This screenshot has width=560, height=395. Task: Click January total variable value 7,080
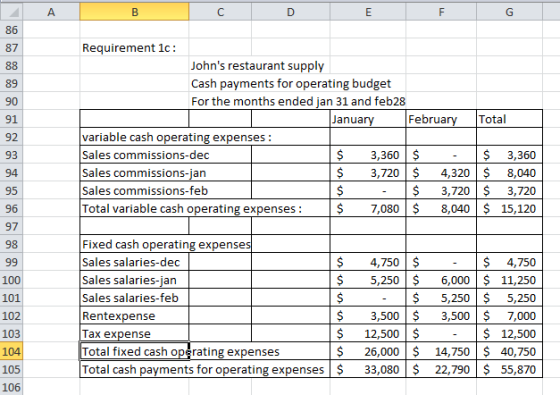[x=368, y=208]
